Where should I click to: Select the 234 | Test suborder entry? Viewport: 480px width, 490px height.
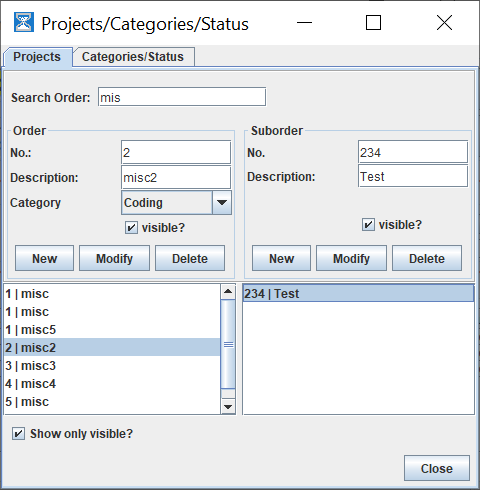click(358, 294)
